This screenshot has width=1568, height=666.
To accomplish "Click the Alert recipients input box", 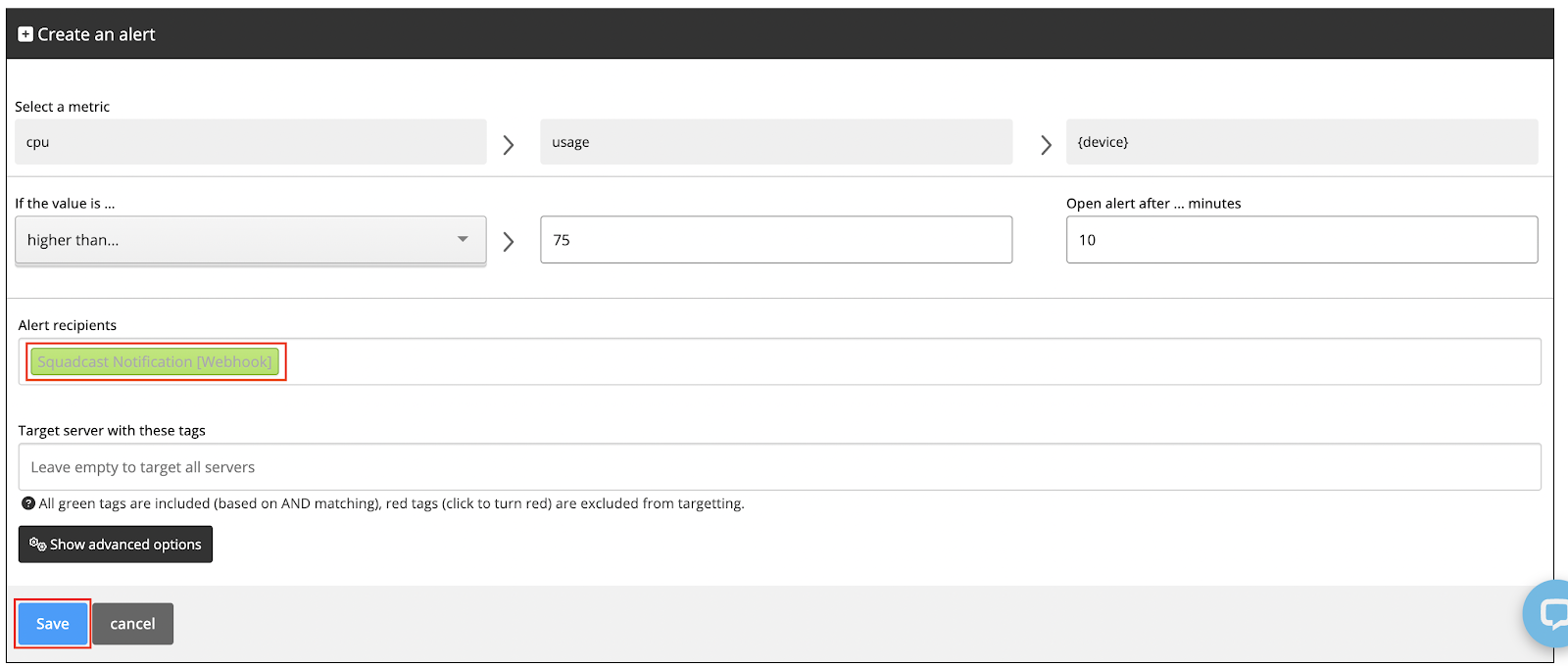I will click(x=882, y=362).
